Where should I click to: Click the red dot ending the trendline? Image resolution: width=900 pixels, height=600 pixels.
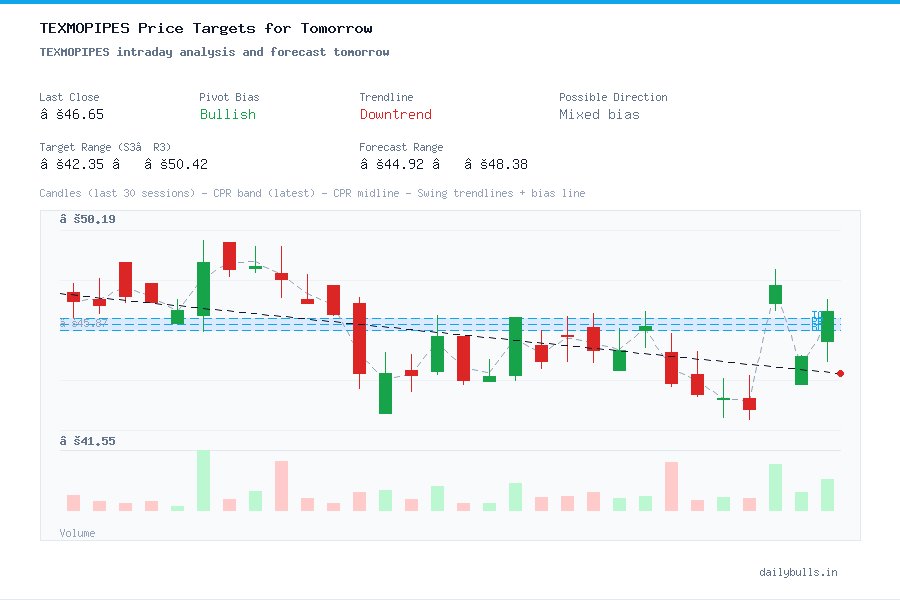tap(840, 374)
